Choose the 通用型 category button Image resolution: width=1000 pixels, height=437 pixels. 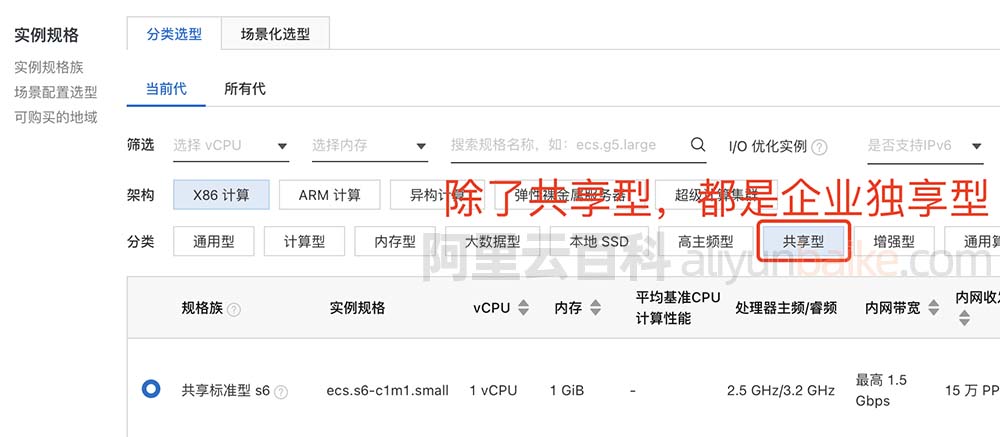click(x=214, y=242)
